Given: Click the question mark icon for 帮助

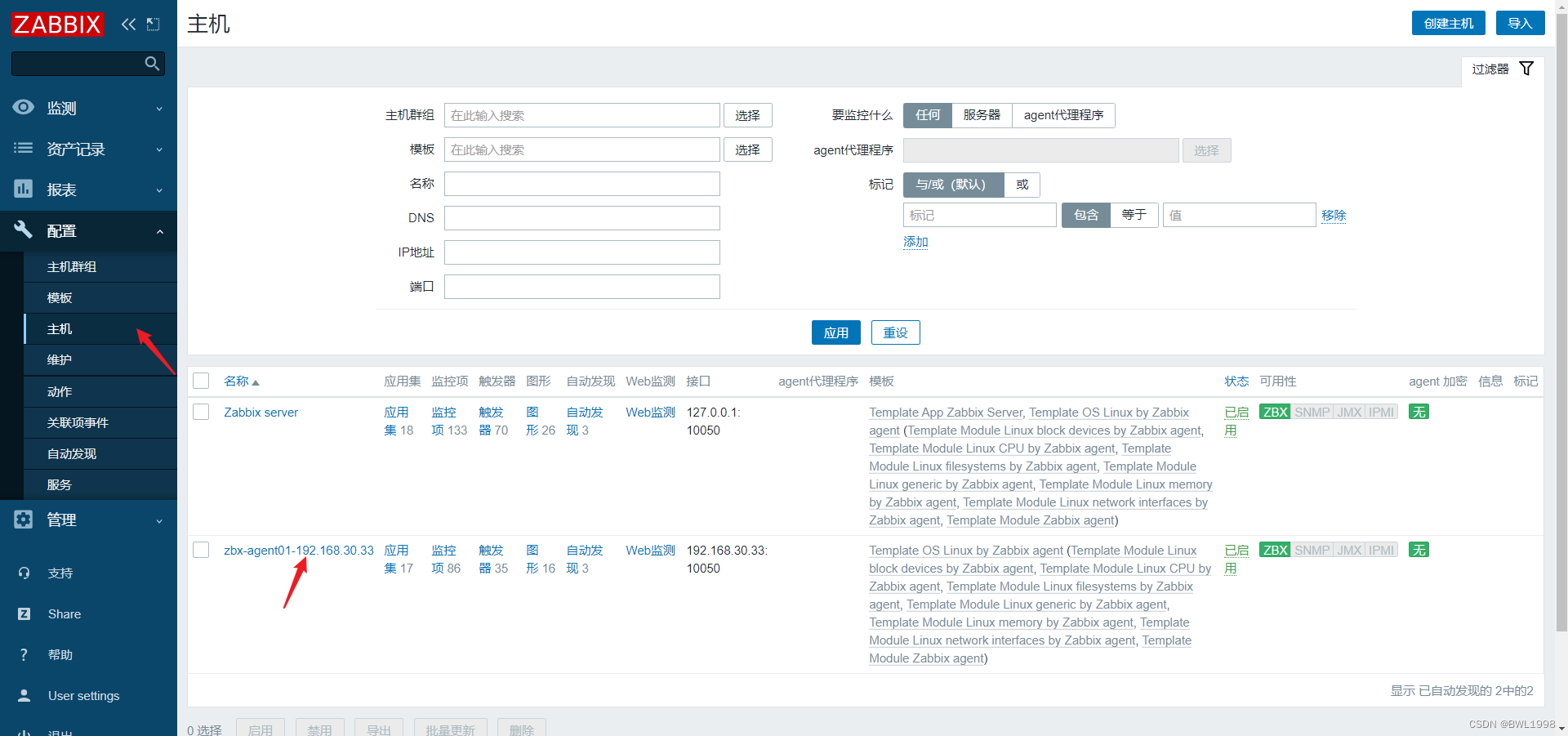Looking at the screenshot, I should pos(24,654).
